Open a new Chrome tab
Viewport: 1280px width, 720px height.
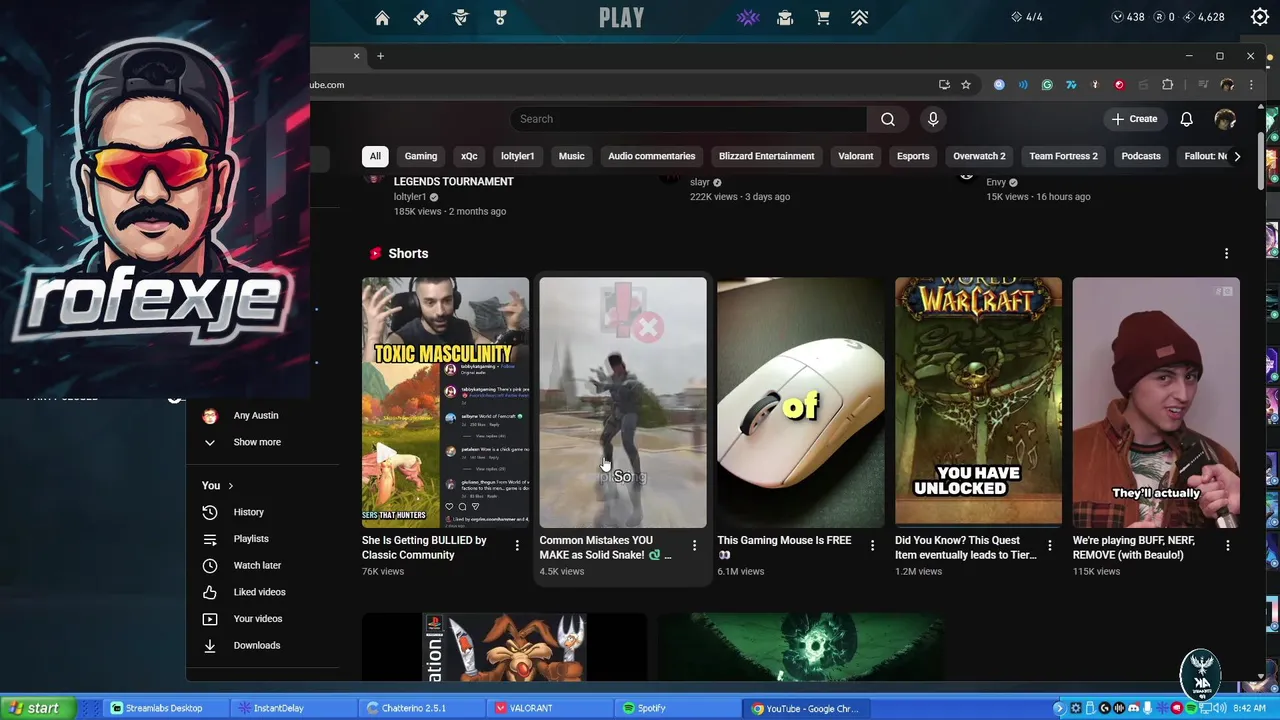380,56
